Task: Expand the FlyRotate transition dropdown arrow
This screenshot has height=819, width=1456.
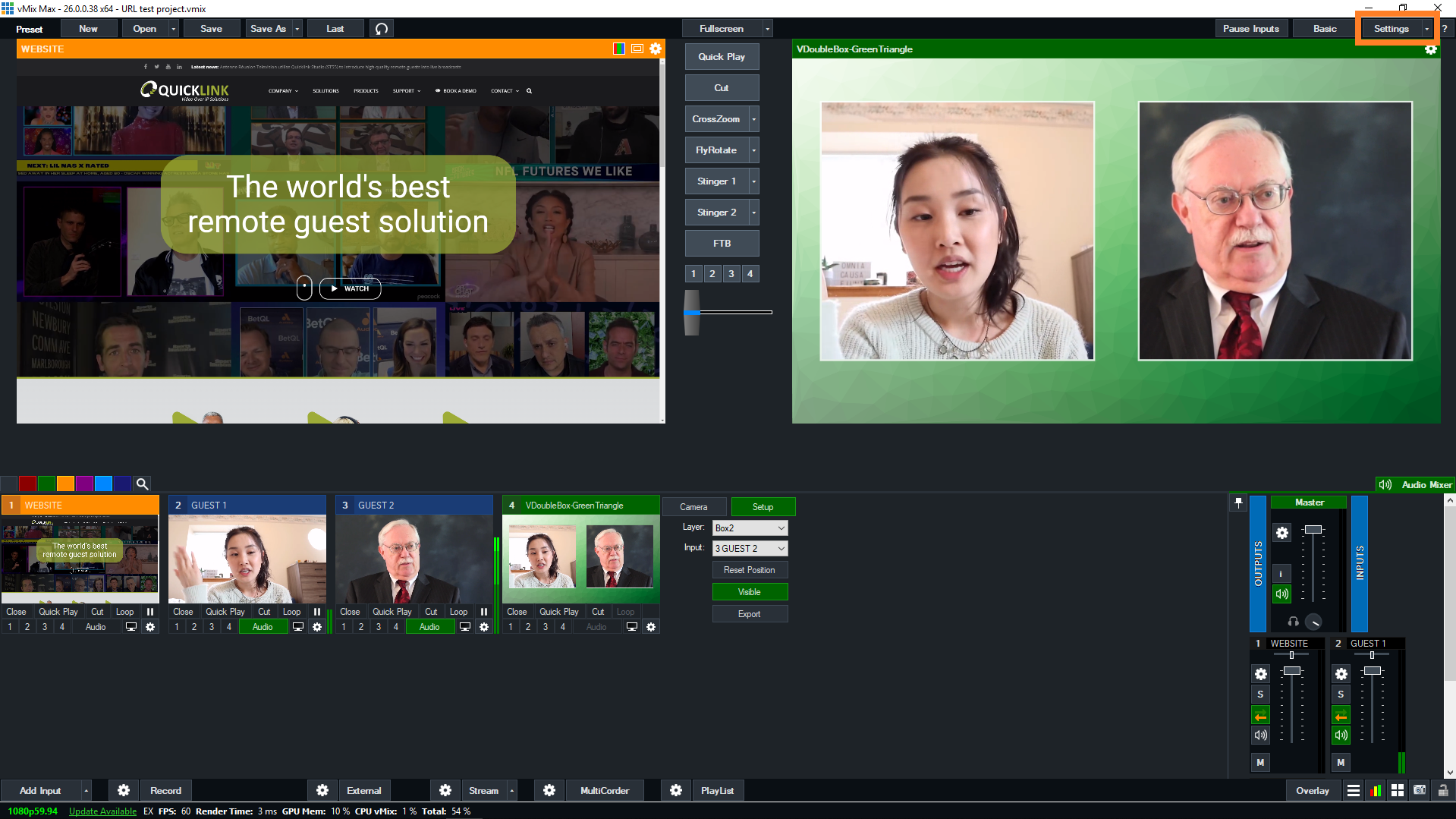Action: click(x=753, y=150)
